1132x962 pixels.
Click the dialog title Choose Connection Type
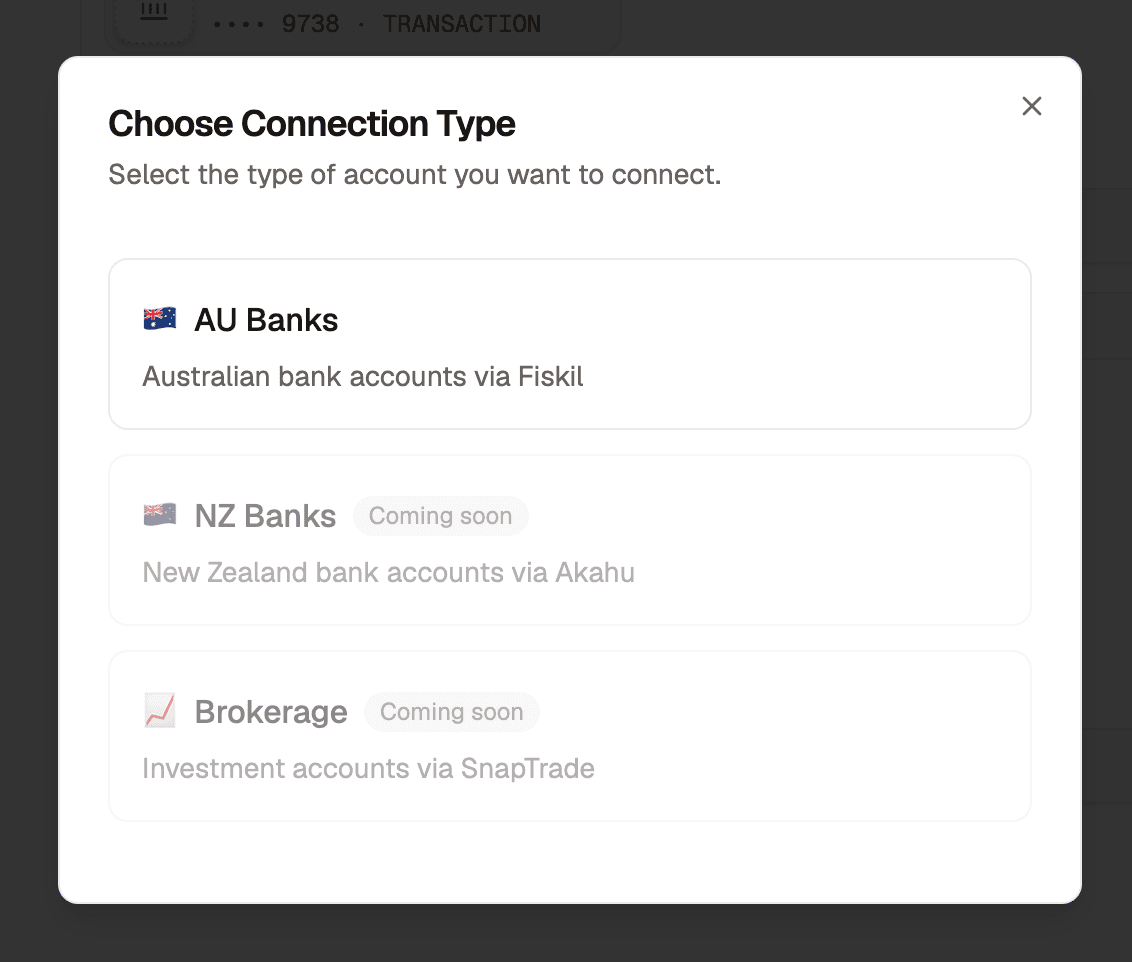click(x=311, y=122)
